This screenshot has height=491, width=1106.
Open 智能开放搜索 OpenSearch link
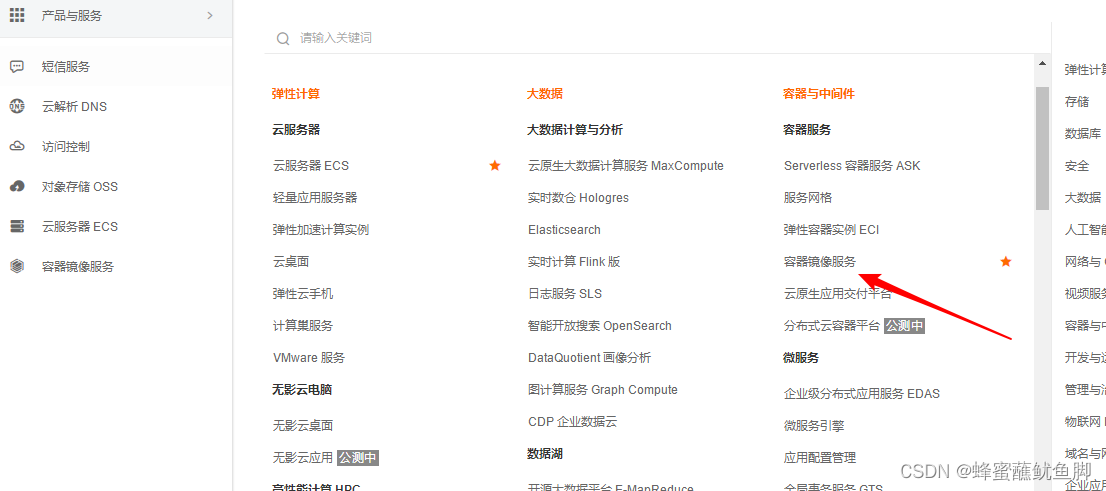(x=600, y=326)
